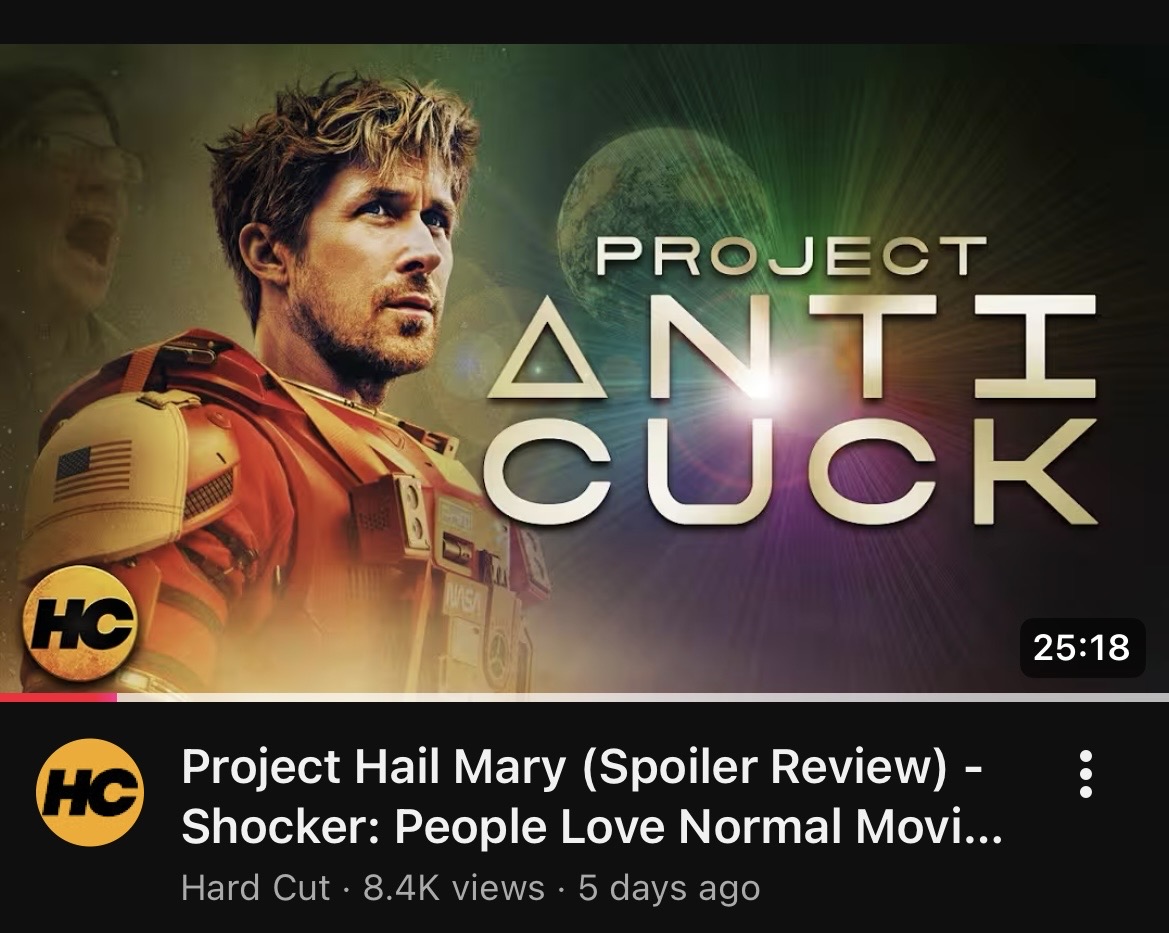This screenshot has width=1169, height=933.
Task: Click the red watched portion of progress bar
Action: (x=58, y=697)
